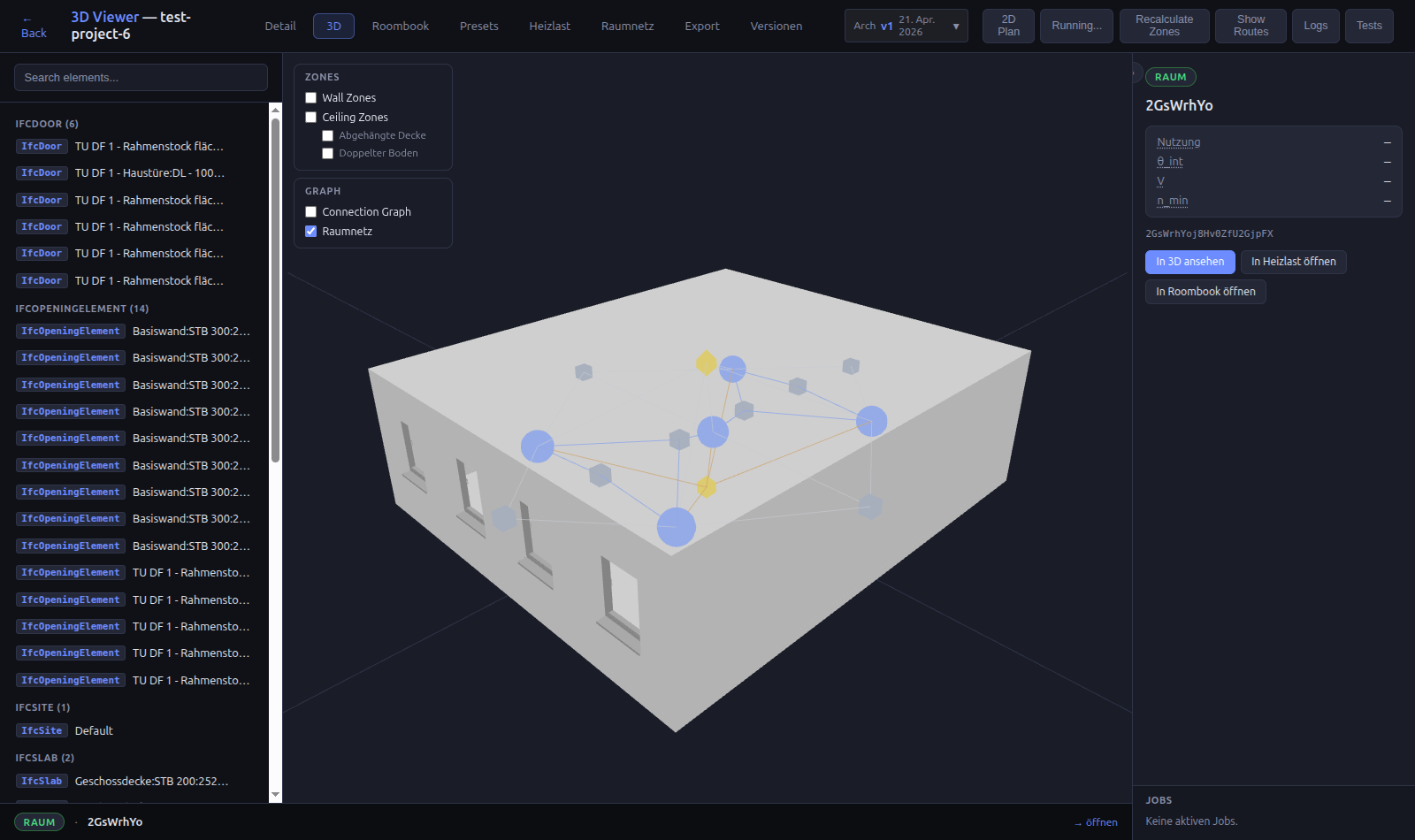Click the IFCSITE (1) group header
The height and width of the screenshot is (840, 1415).
tap(42, 707)
